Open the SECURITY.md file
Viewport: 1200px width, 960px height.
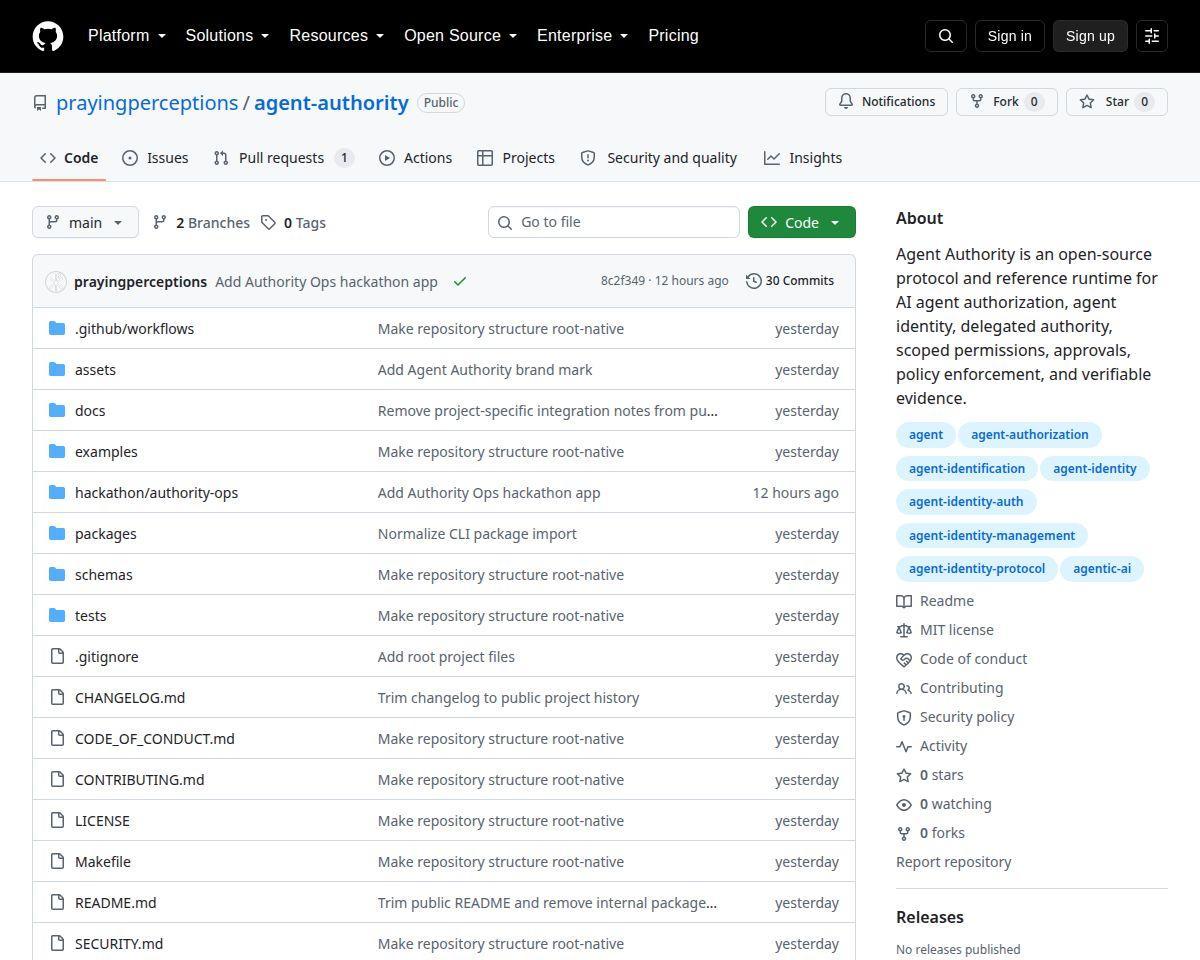coord(119,943)
